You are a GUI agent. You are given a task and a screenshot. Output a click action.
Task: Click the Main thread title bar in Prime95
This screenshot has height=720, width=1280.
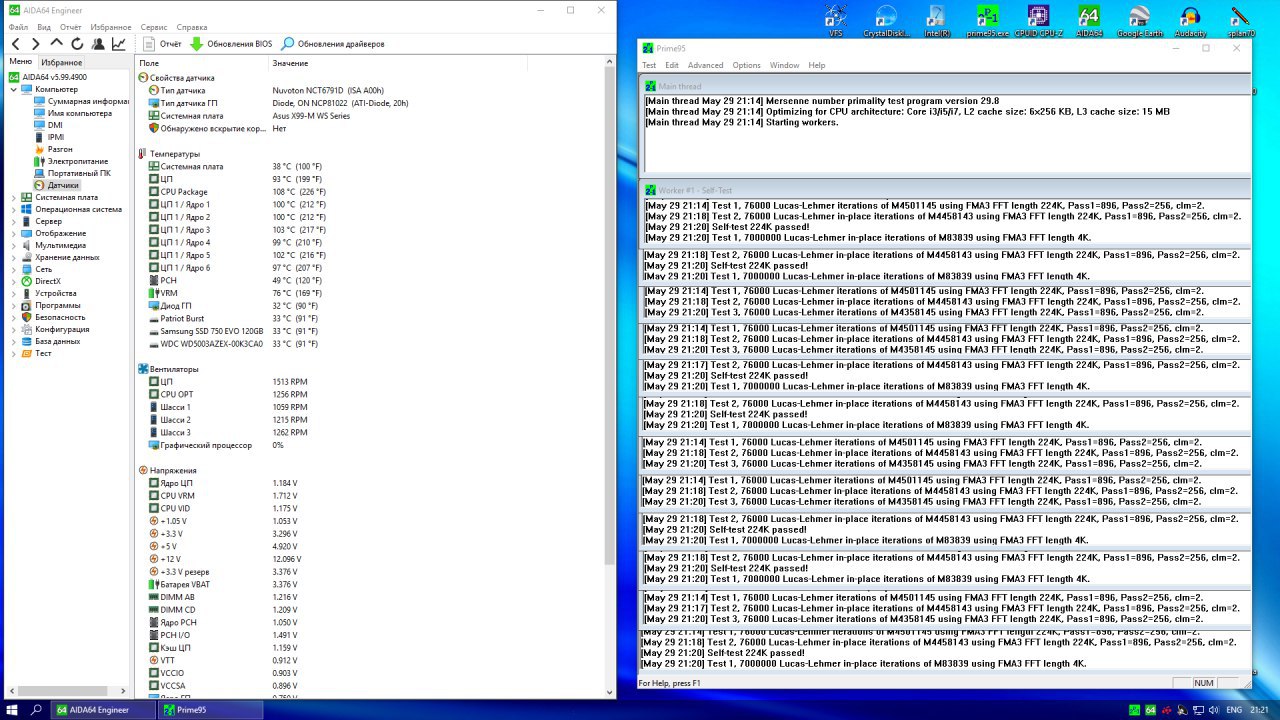[x=945, y=86]
